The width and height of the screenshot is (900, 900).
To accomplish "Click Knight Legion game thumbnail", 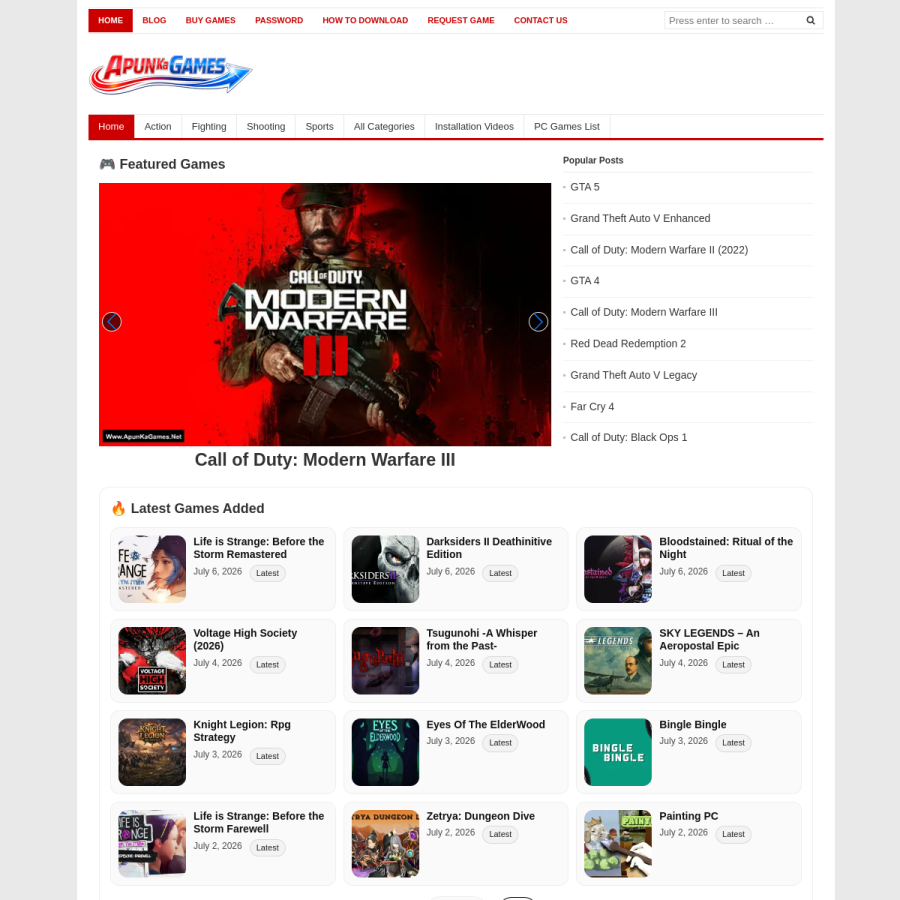I will [x=152, y=752].
